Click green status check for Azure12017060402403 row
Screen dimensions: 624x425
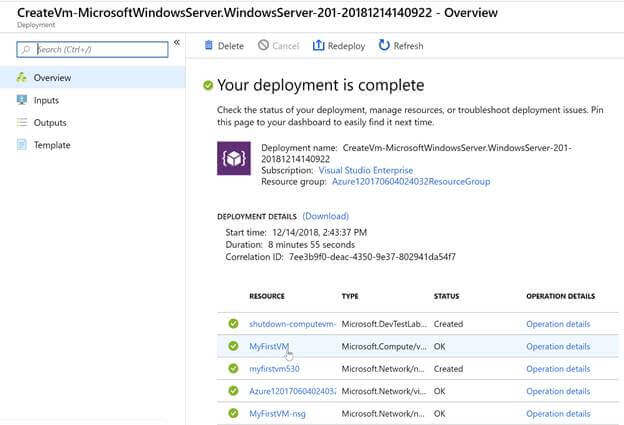pyautogui.click(x=233, y=391)
